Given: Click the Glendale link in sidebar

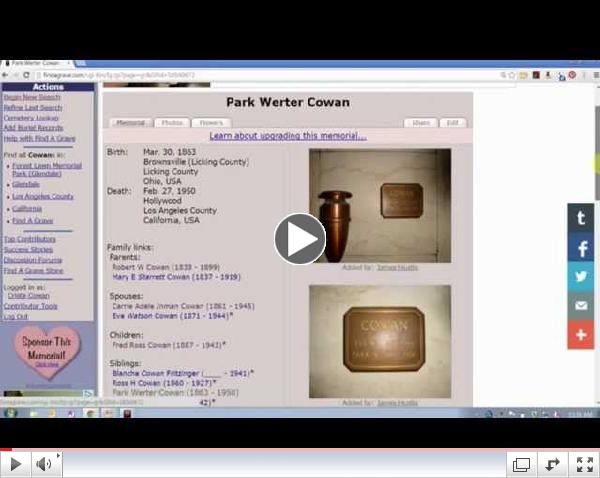Looking at the screenshot, I should pyautogui.click(x=26, y=184).
